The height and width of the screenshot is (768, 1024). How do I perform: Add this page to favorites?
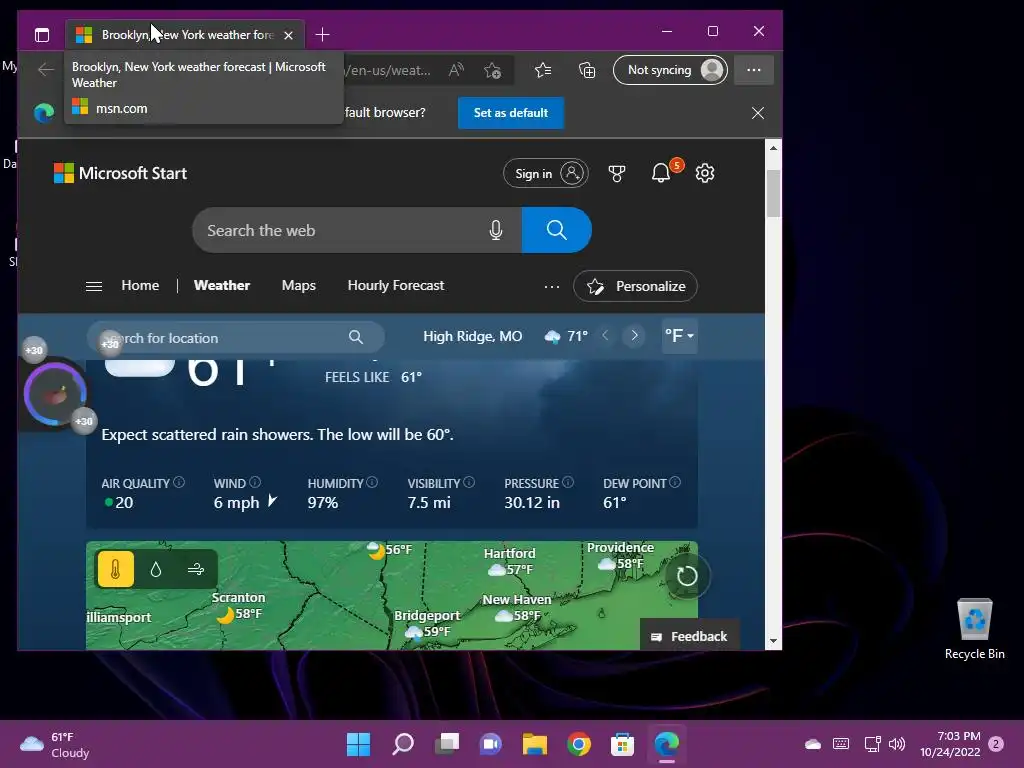pyautogui.click(x=492, y=70)
